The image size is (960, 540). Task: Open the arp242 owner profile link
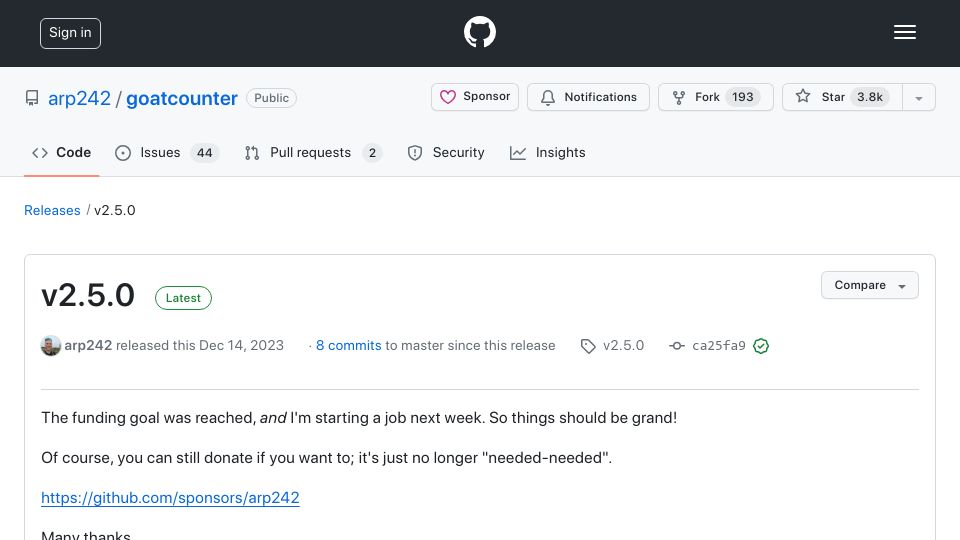click(80, 99)
